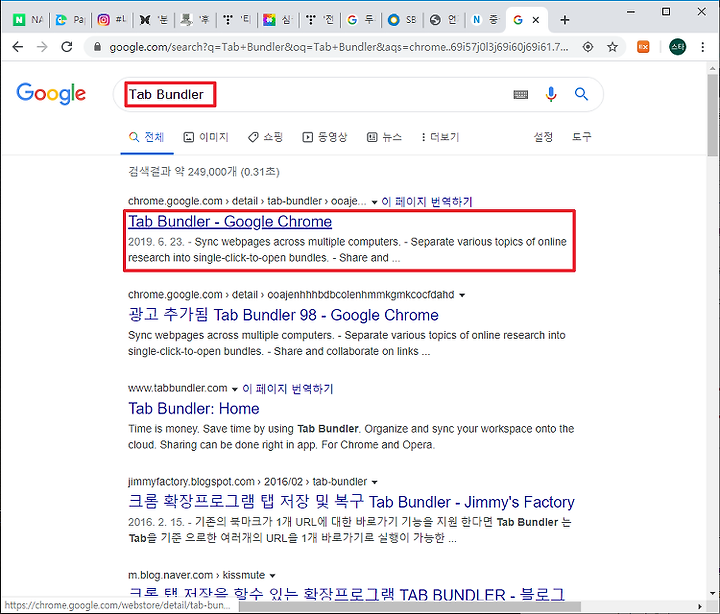Click the location target icon in address bar
720x614 pixels.
tap(588, 47)
